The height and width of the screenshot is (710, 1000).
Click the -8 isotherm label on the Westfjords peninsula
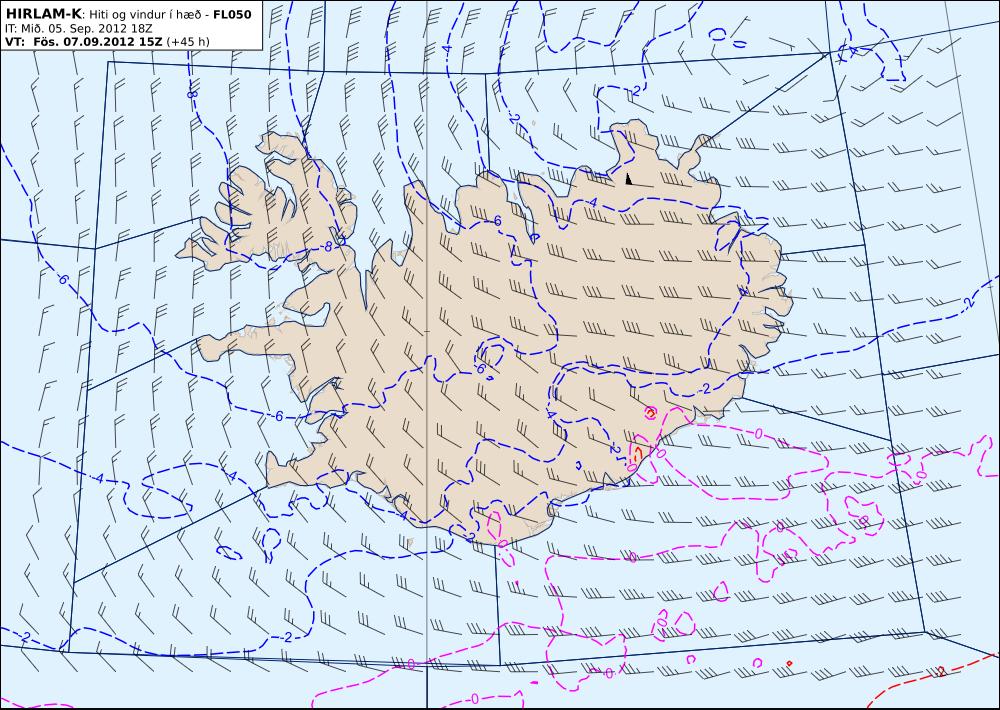[x=326, y=247]
